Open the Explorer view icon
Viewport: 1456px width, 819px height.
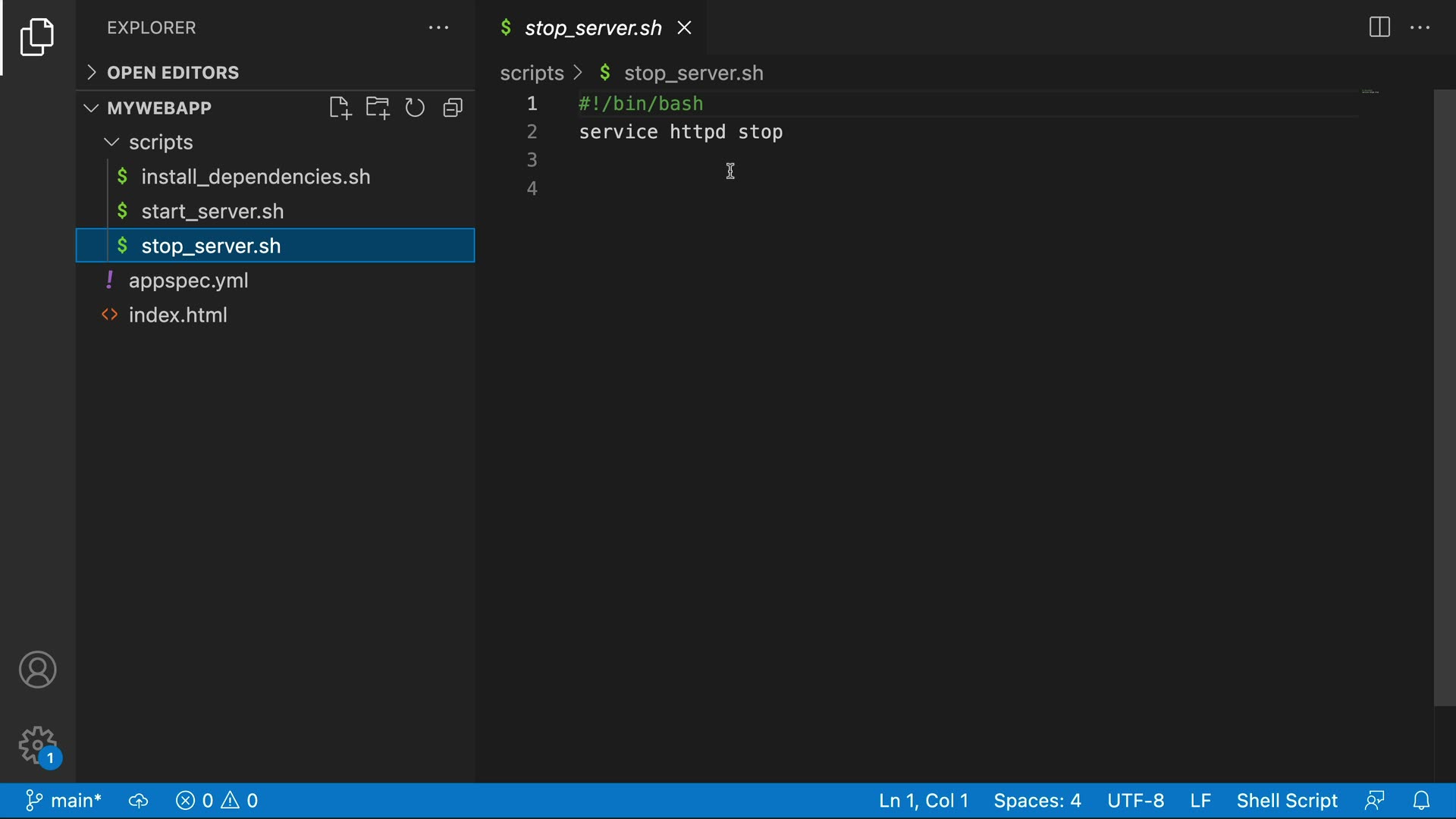pos(37,37)
